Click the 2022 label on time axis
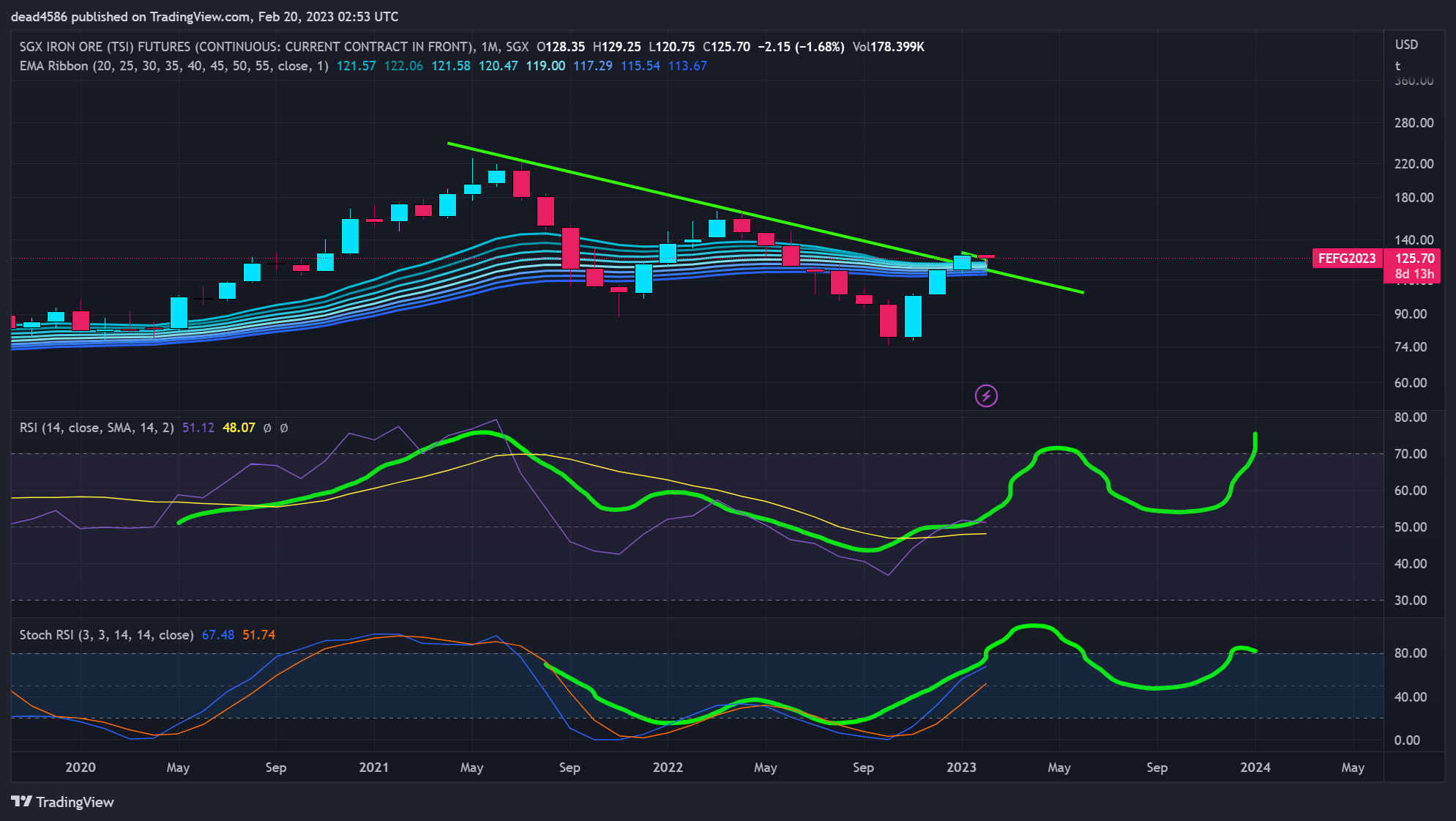Viewport: 1456px width, 821px height. (x=668, y=768)
